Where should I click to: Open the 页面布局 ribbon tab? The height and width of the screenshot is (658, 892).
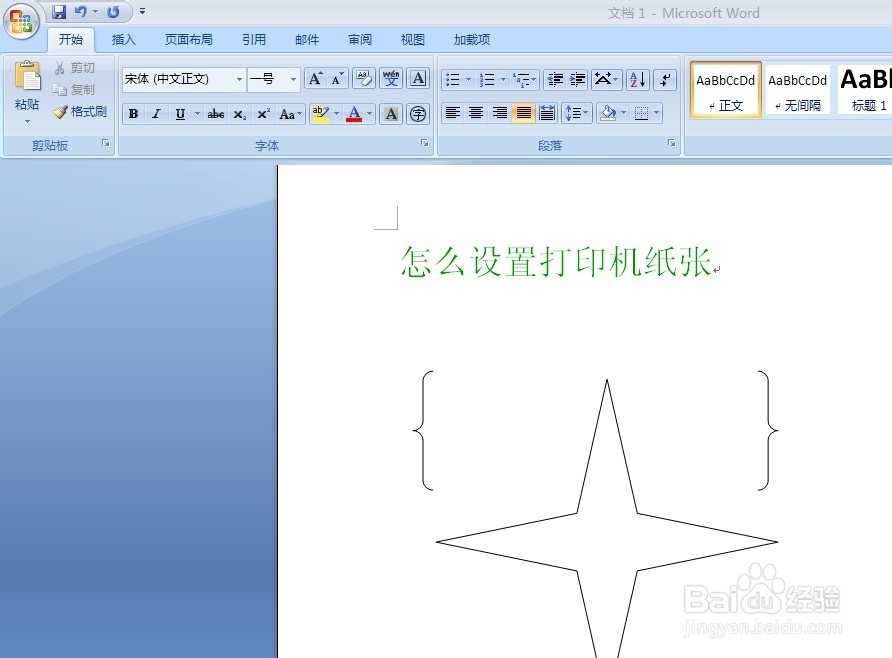click(x=190, y=39)
